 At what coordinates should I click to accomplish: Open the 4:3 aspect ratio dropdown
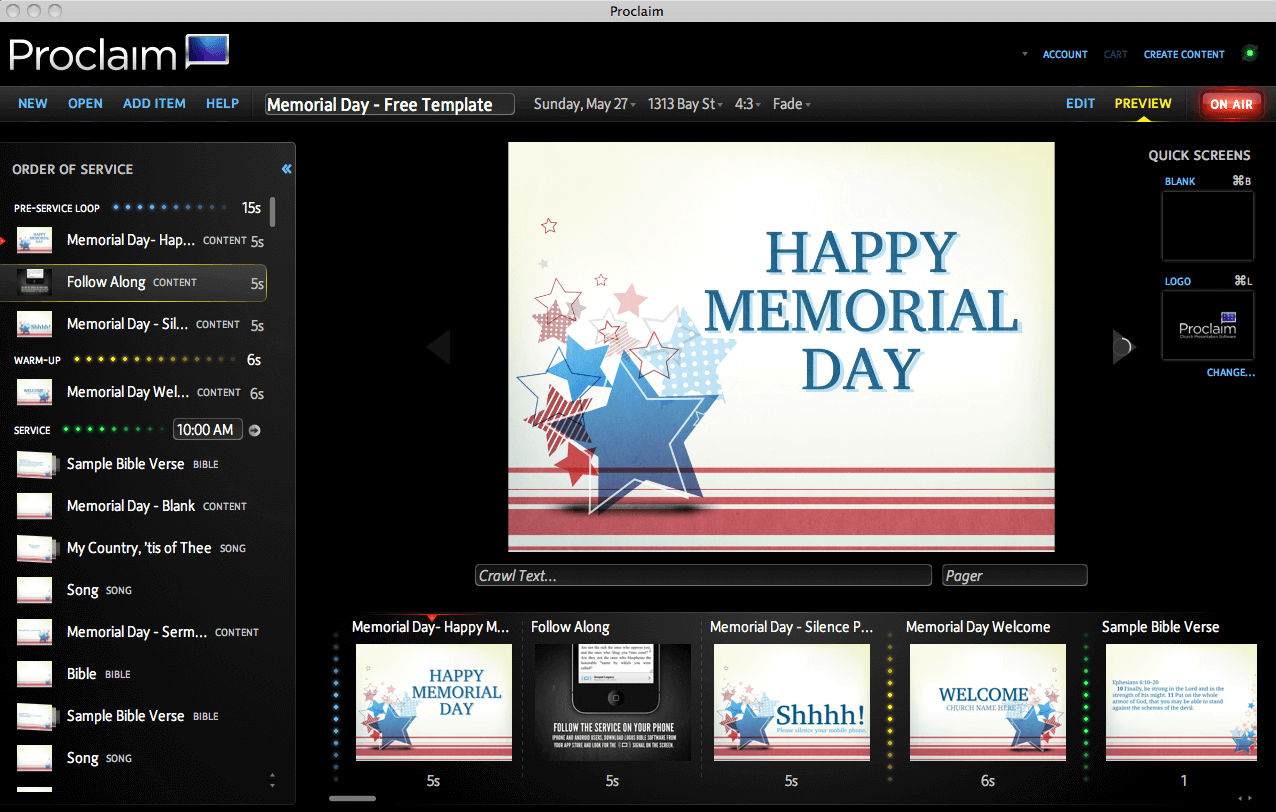748,104
